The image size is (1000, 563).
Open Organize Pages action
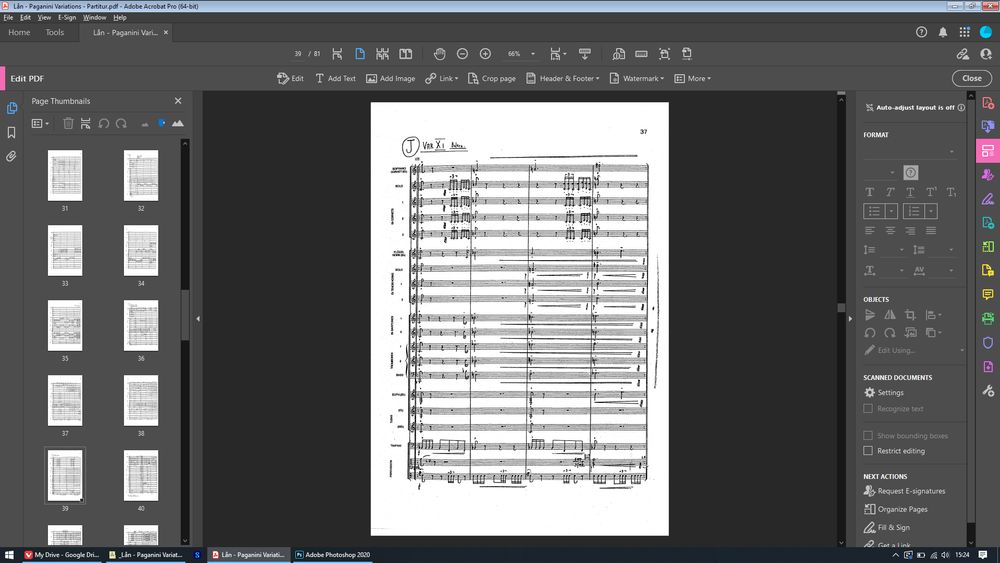click(896, 509)
